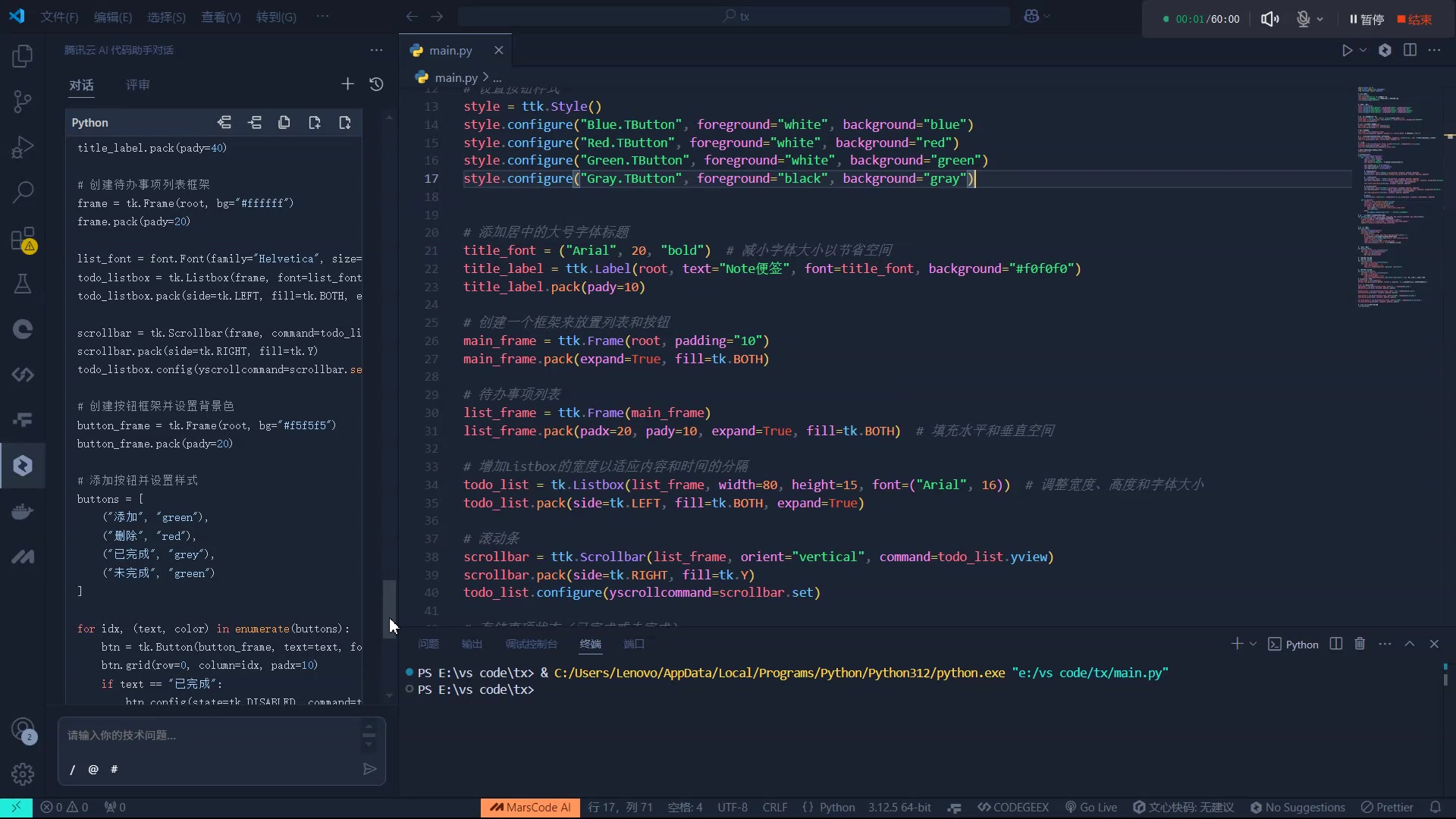Image resolution: width=1456 pixels, height=819 pixels.
Task: Start a new chat with plus icon
Action: pyautogui.click(x=347, y=84)
